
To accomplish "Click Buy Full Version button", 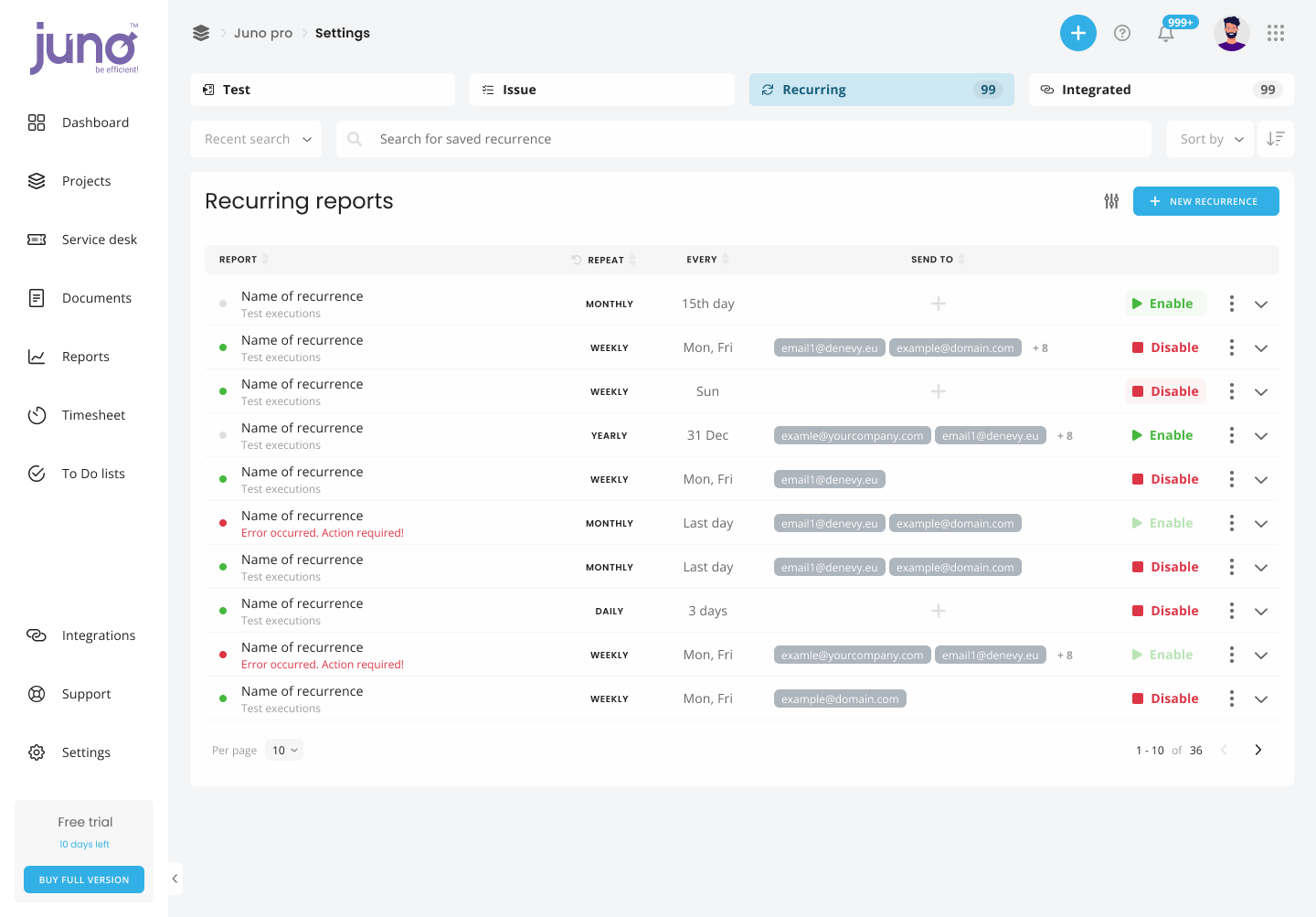I will click(x=84, y=880).
